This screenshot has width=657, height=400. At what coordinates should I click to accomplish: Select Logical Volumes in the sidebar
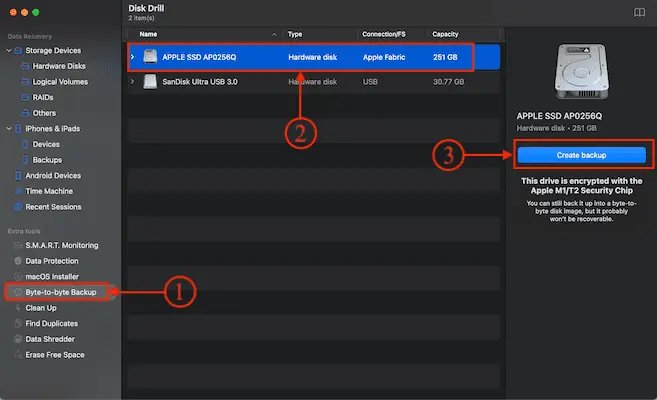(x=60, y=82)
